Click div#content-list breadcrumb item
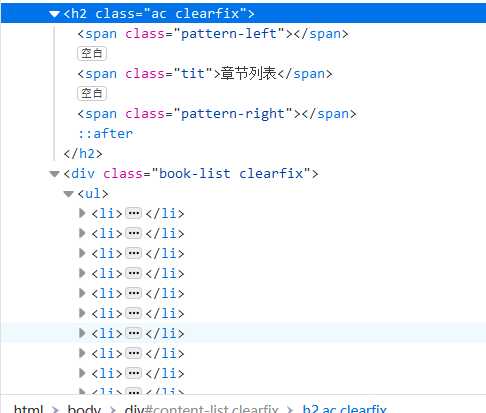The width and height of the screenshot is (486, 413). coord(201,409)
